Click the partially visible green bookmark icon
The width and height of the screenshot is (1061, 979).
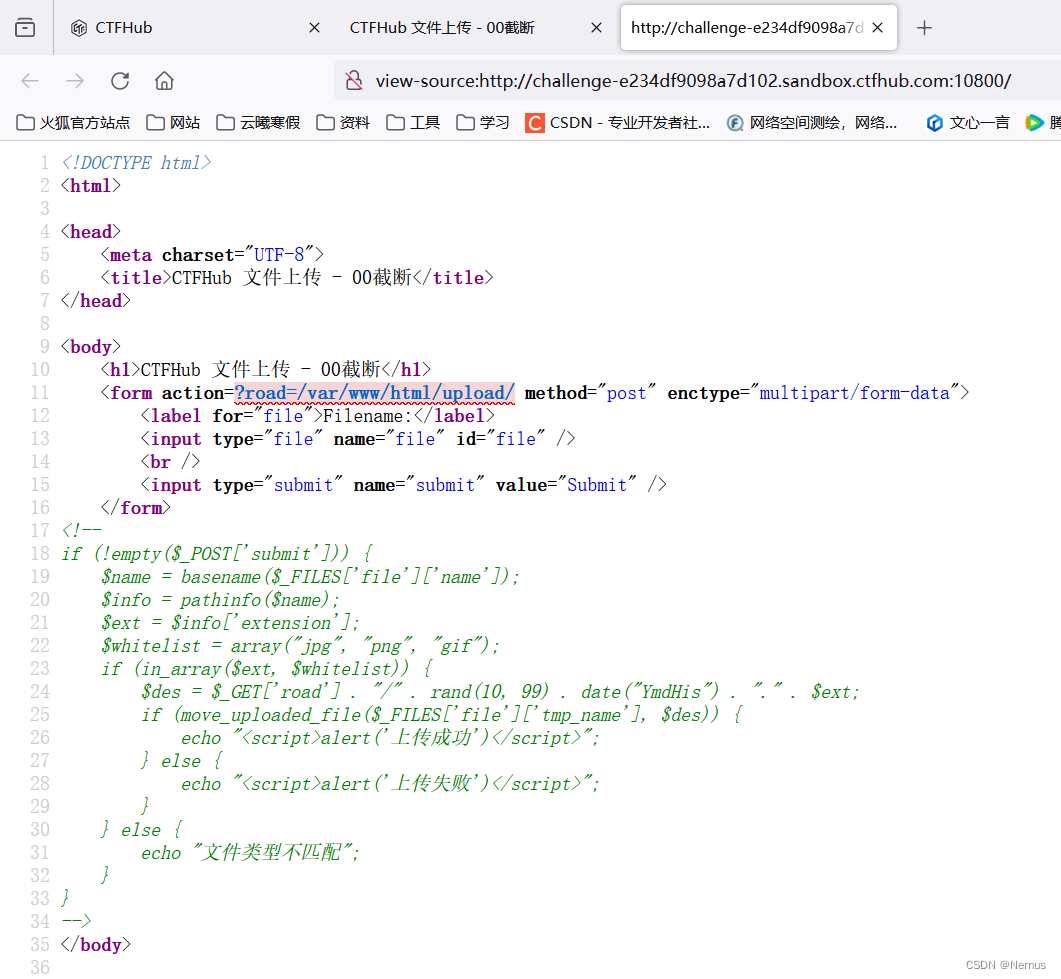pos(1034,122)
